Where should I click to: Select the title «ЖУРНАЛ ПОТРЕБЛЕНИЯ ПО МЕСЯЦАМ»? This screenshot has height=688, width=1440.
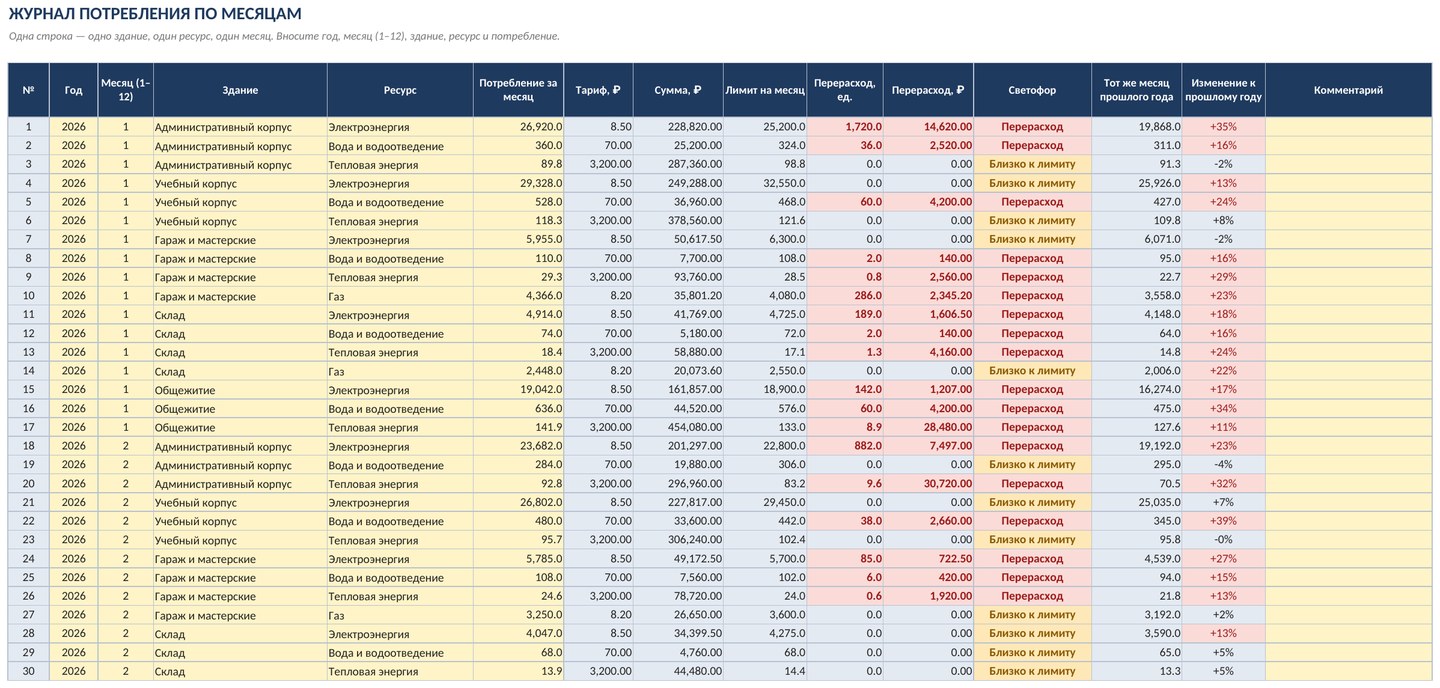[x=155, y=14]
